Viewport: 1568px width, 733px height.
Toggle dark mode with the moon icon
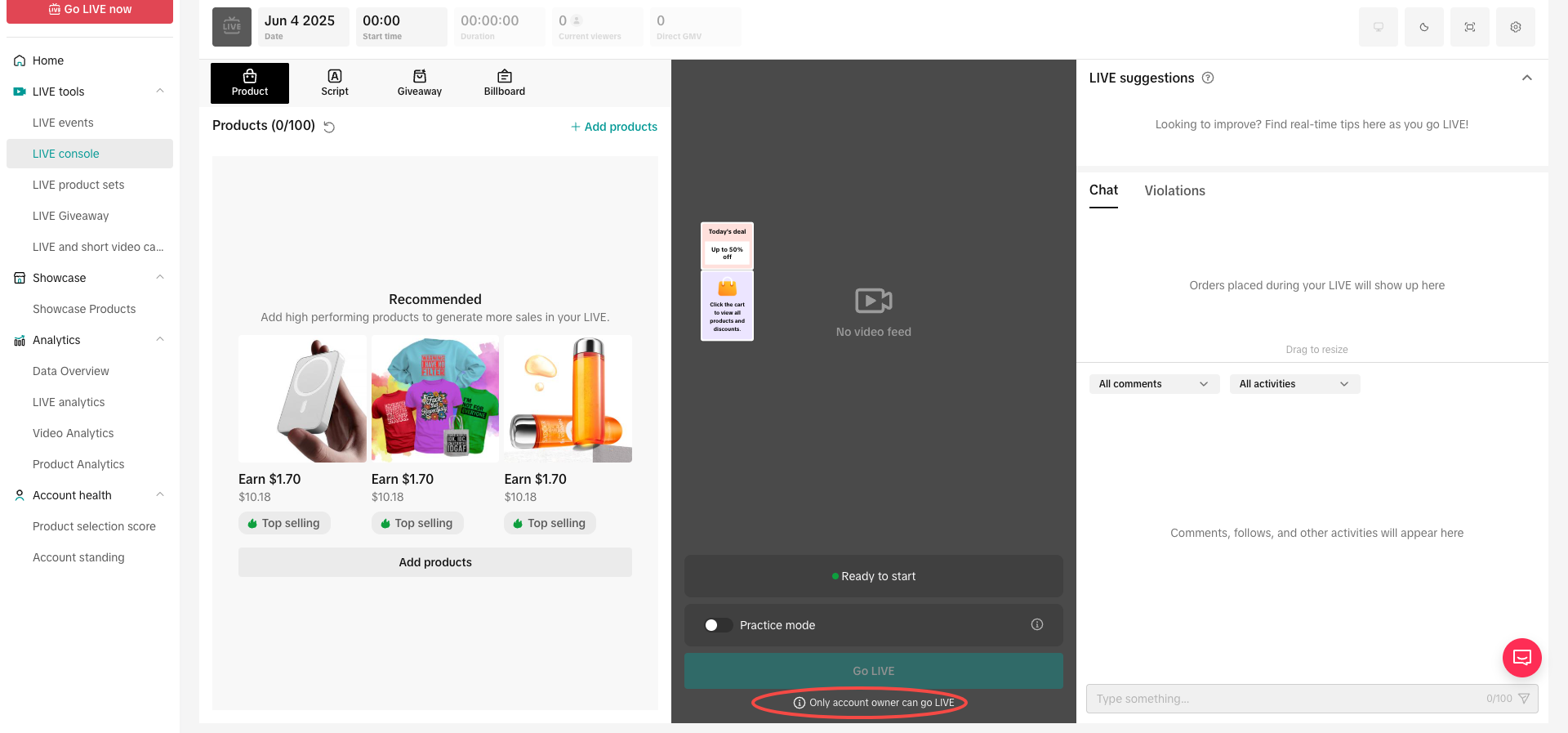1423,27
